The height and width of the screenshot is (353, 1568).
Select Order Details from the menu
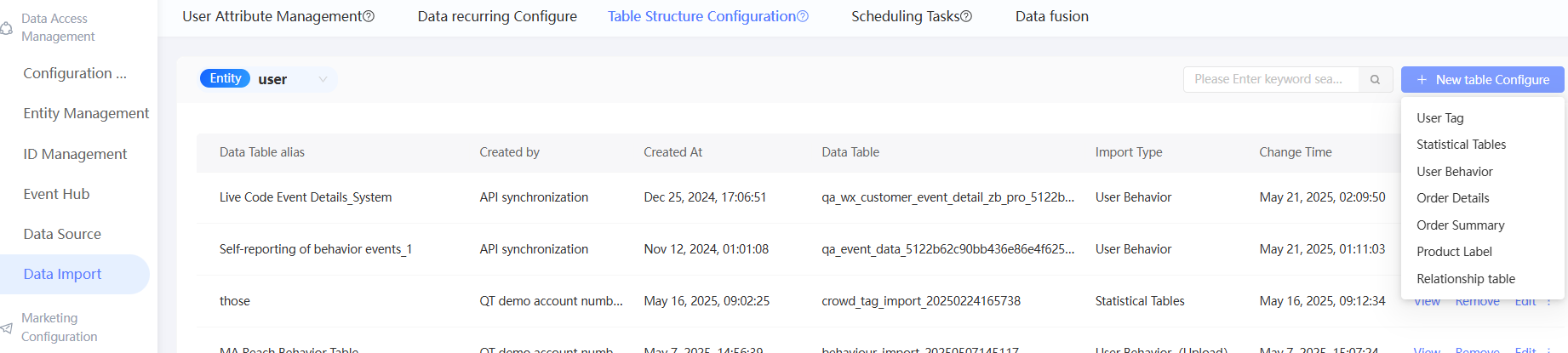coord(1452,198)
